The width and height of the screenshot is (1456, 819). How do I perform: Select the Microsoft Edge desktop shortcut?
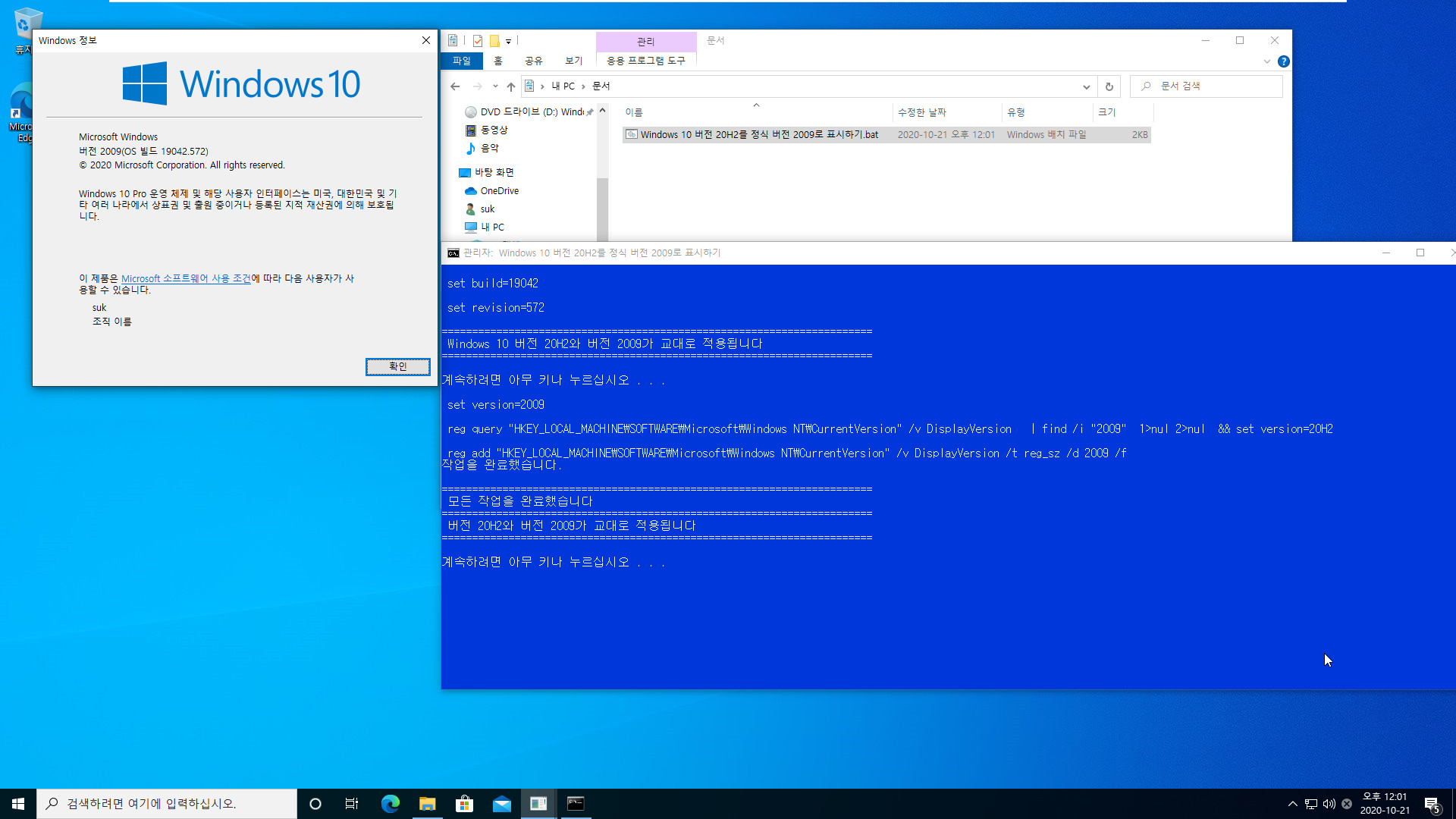point(21,112)
